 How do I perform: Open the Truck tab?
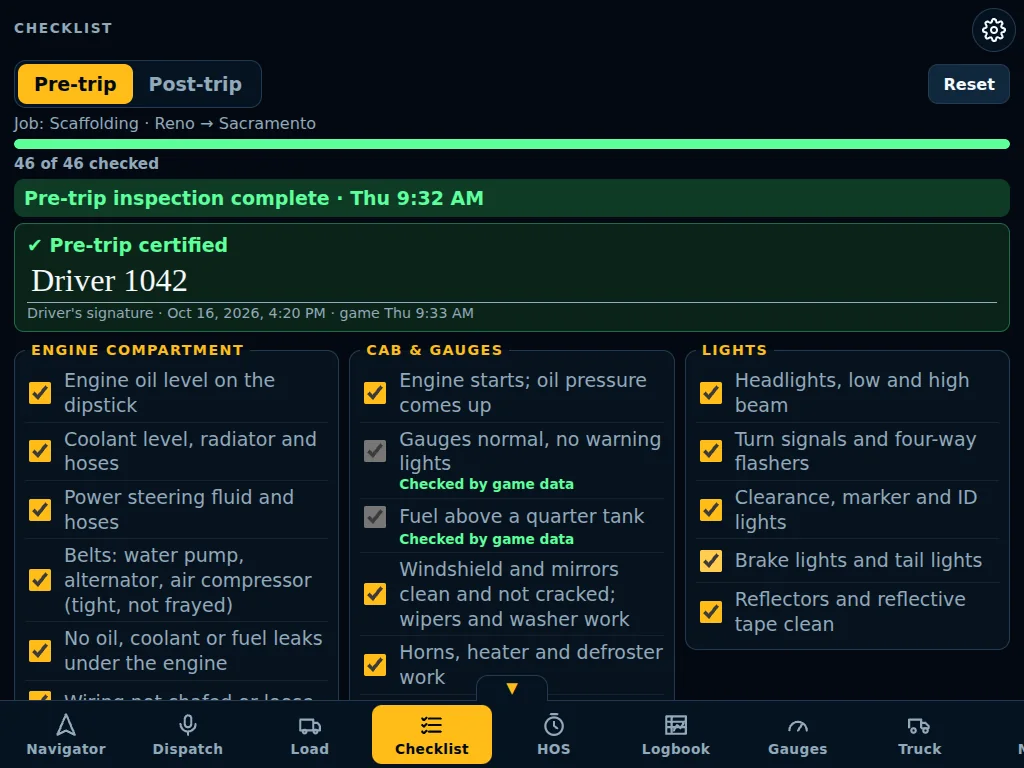click(920, 734)
